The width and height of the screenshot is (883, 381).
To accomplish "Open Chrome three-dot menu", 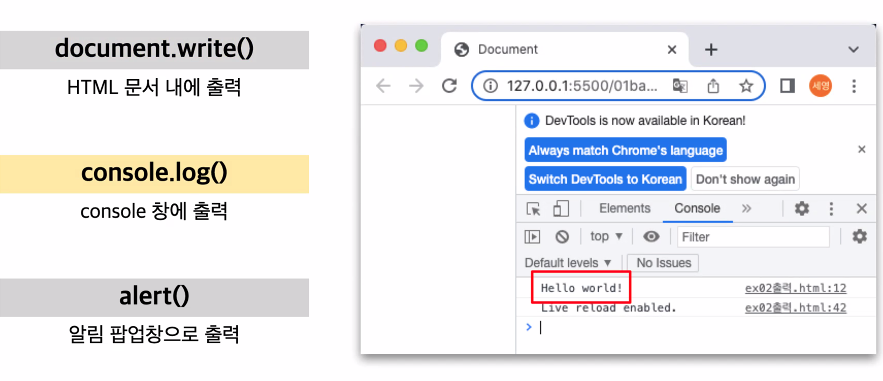I will 854,86.
